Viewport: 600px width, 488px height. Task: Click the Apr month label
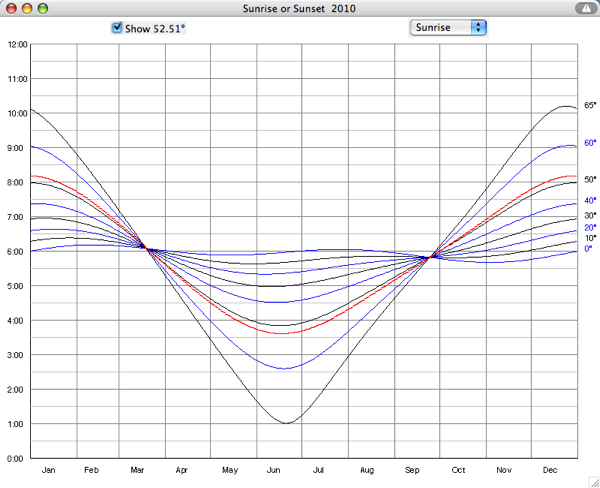(x=181, y=470)
